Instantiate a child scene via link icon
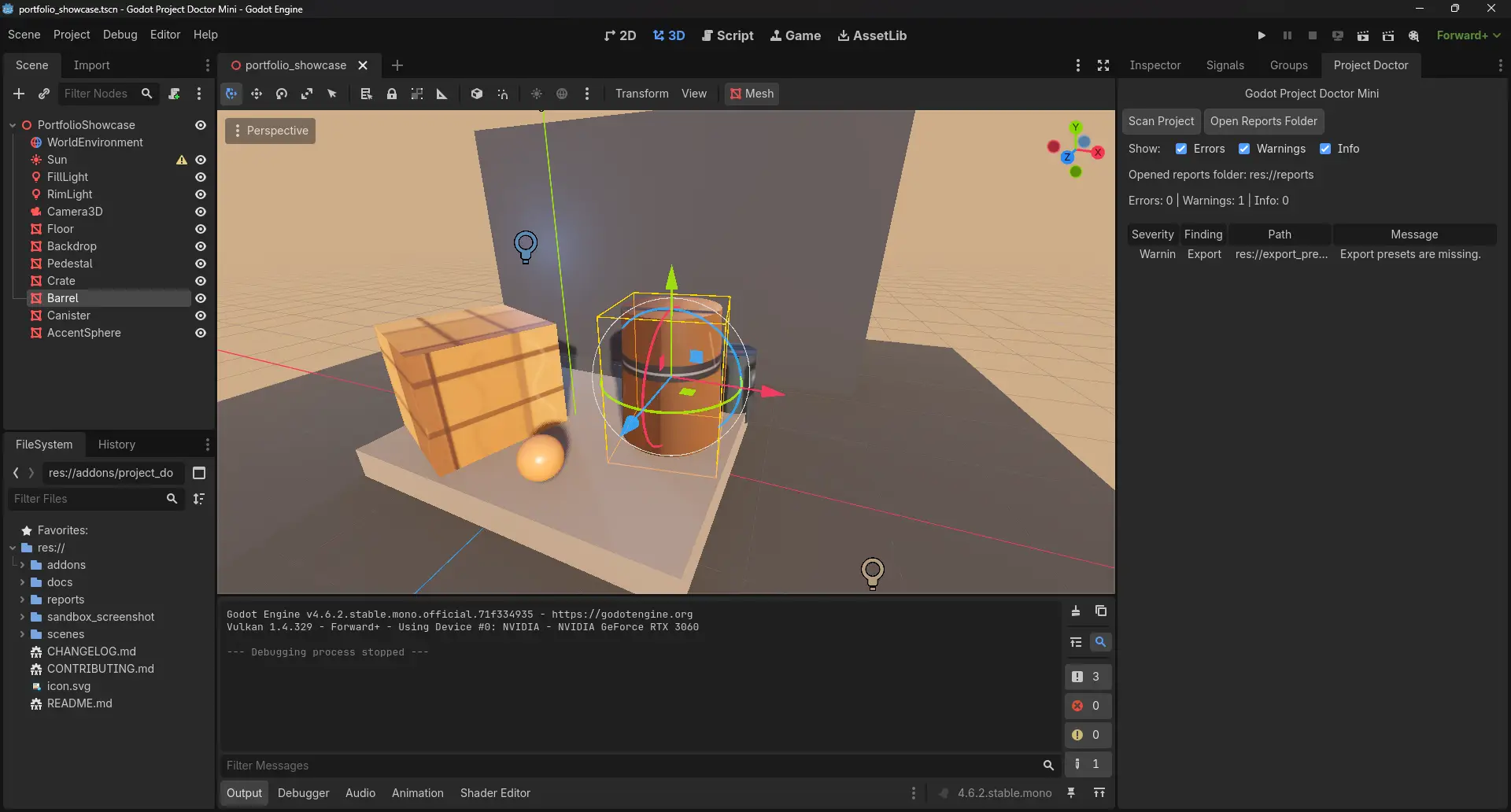This screenshot has height=812, width=1511. [44, 94]
